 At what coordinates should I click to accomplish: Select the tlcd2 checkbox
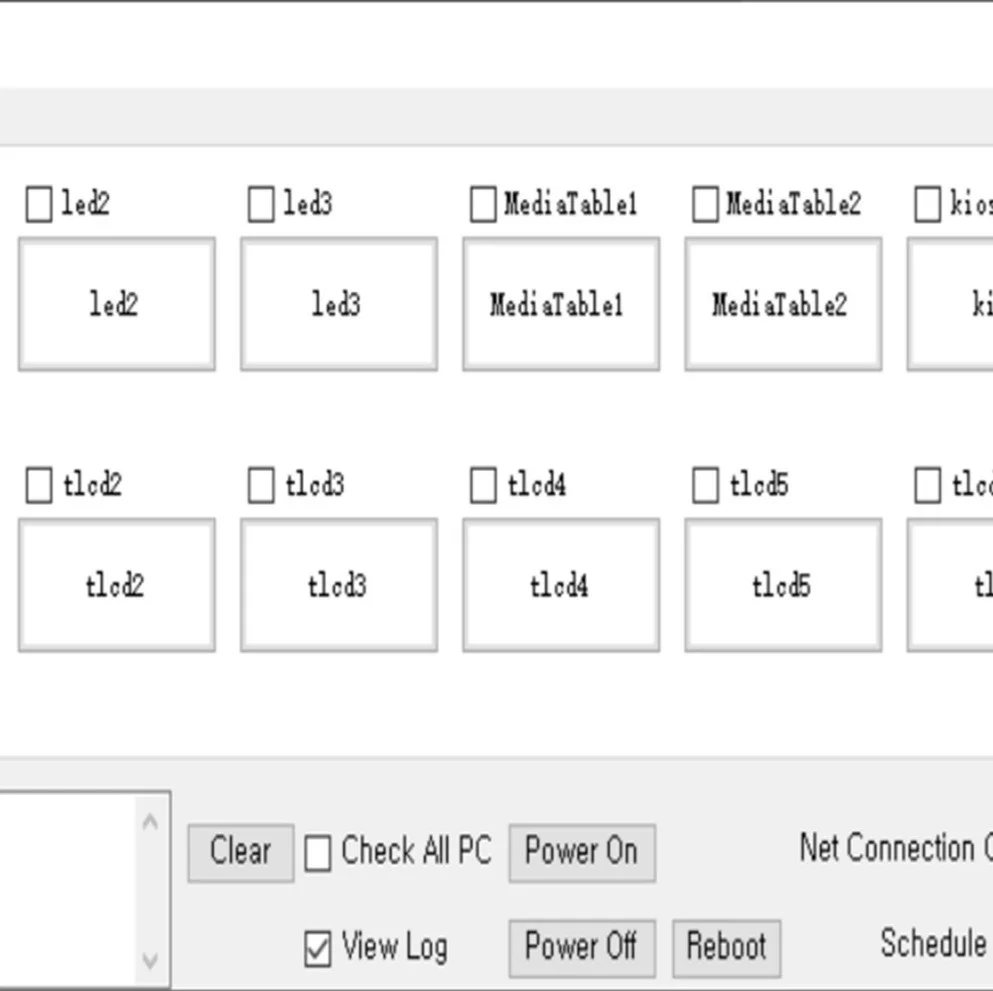click(39, 486)
